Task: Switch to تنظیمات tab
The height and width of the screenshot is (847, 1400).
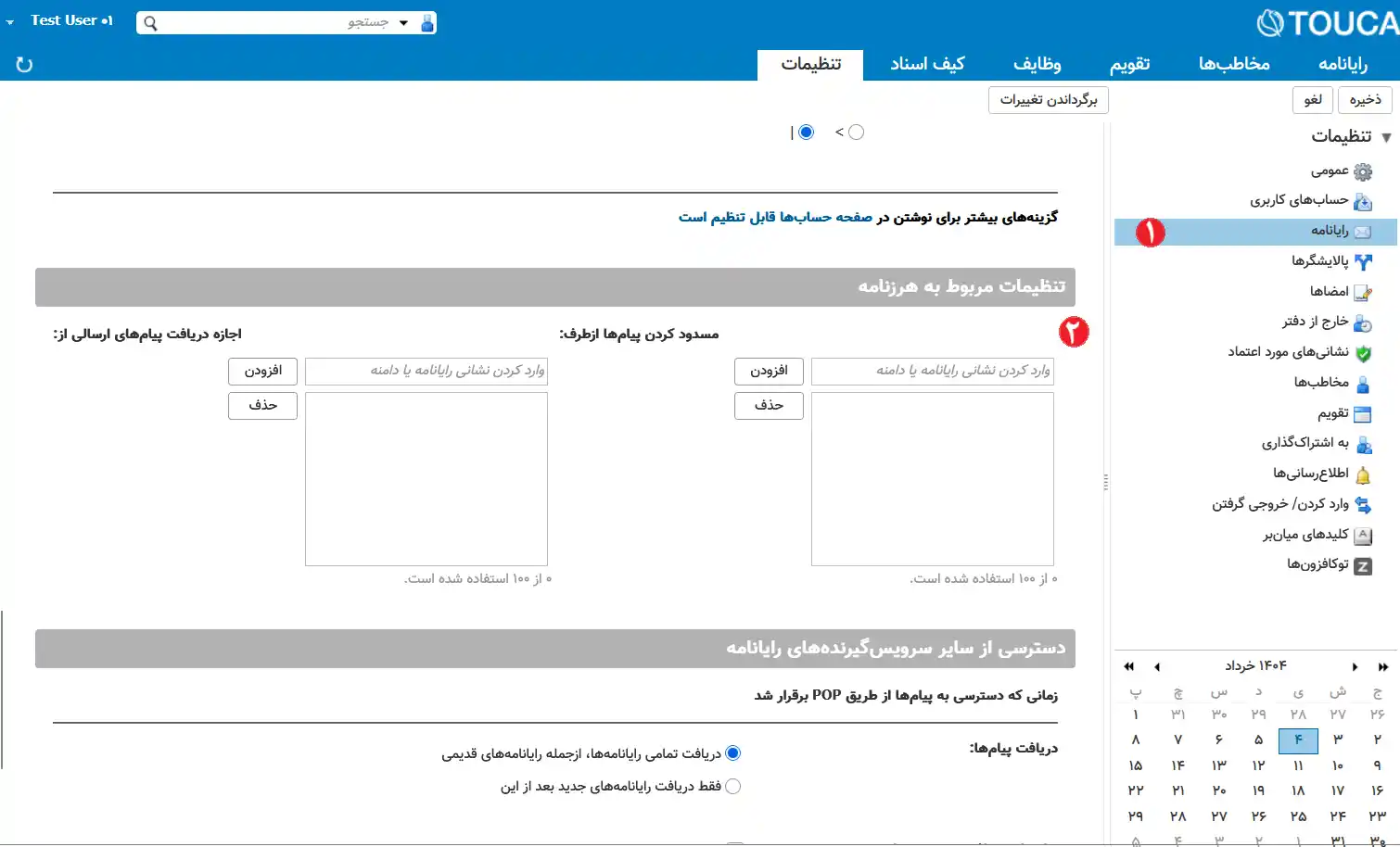Action: point(810,64)
